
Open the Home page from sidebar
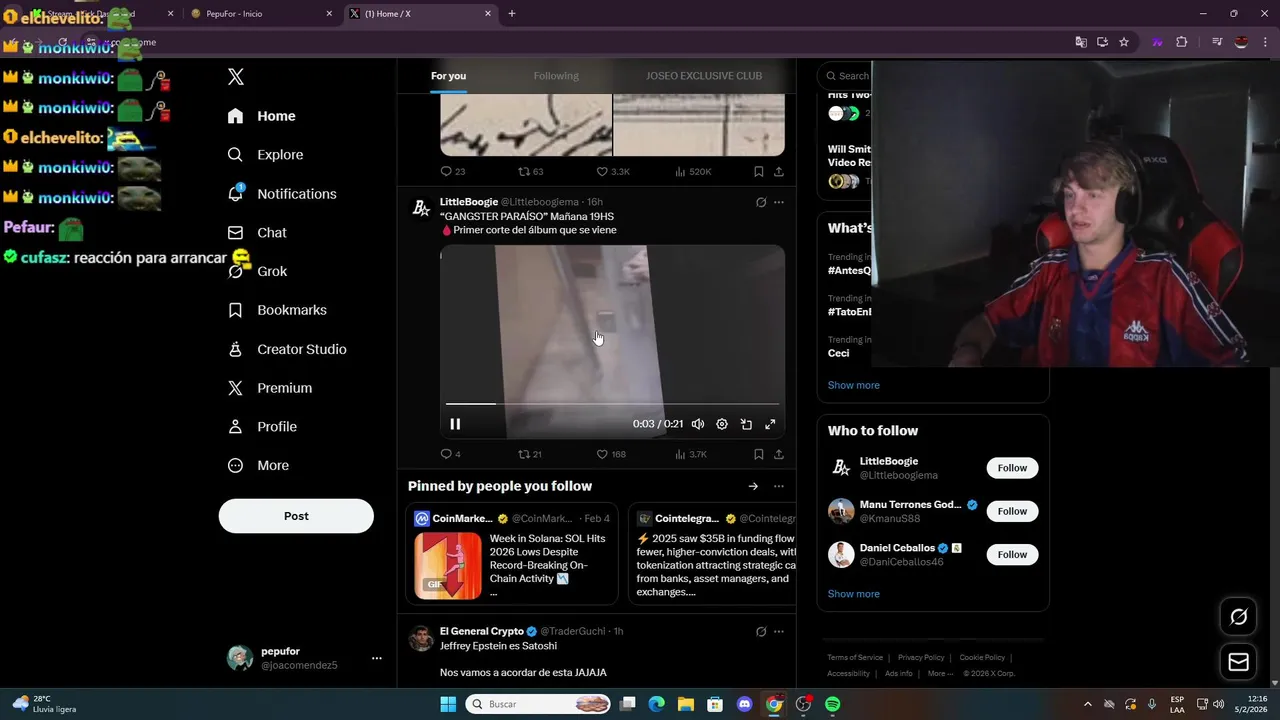point(262,116)
